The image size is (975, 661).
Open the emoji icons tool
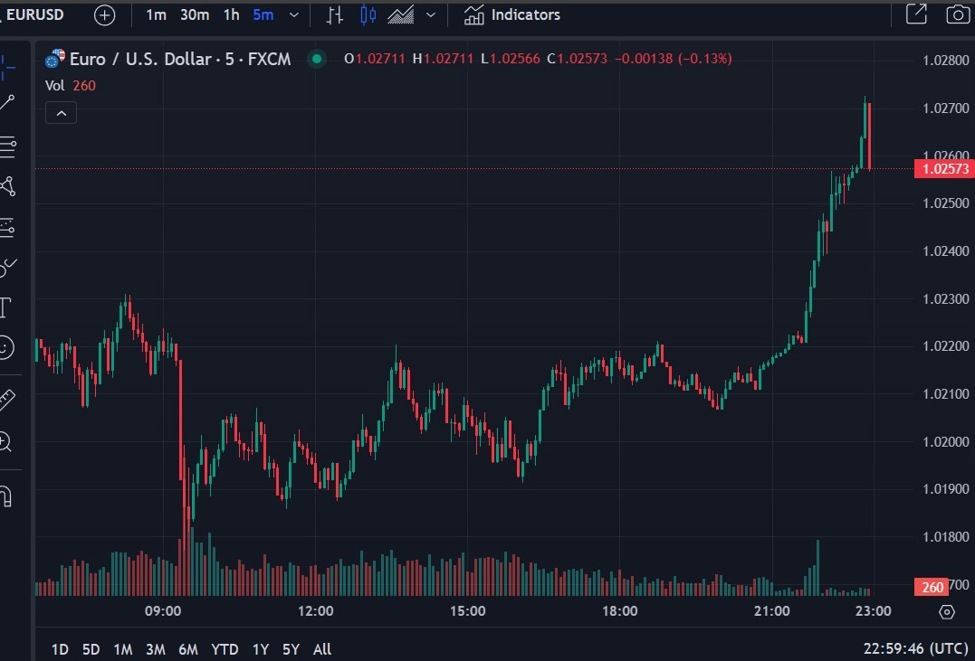coord(6,347)
